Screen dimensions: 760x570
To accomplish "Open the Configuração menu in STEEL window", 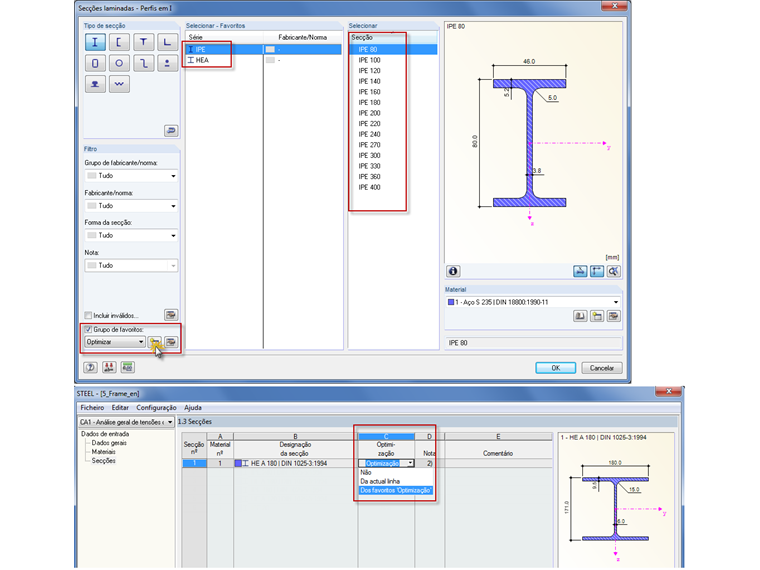I will 156,408.
